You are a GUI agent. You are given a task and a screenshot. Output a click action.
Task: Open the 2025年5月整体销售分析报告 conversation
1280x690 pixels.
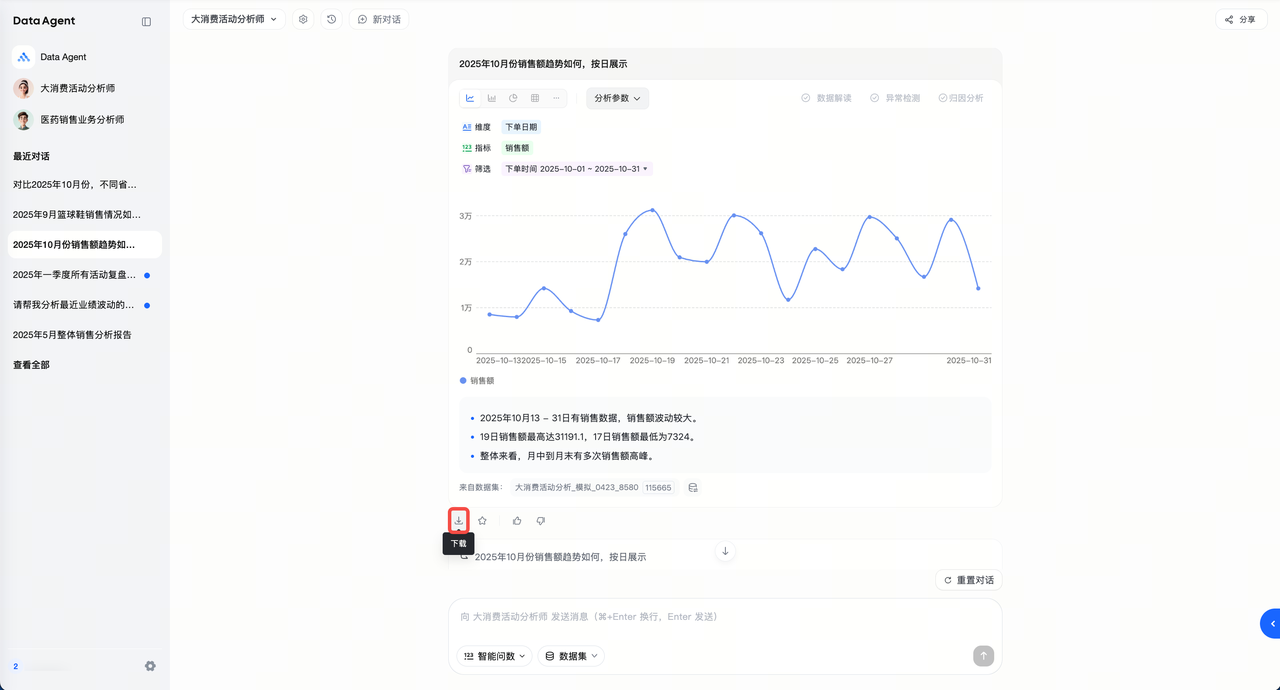point(72,335)
